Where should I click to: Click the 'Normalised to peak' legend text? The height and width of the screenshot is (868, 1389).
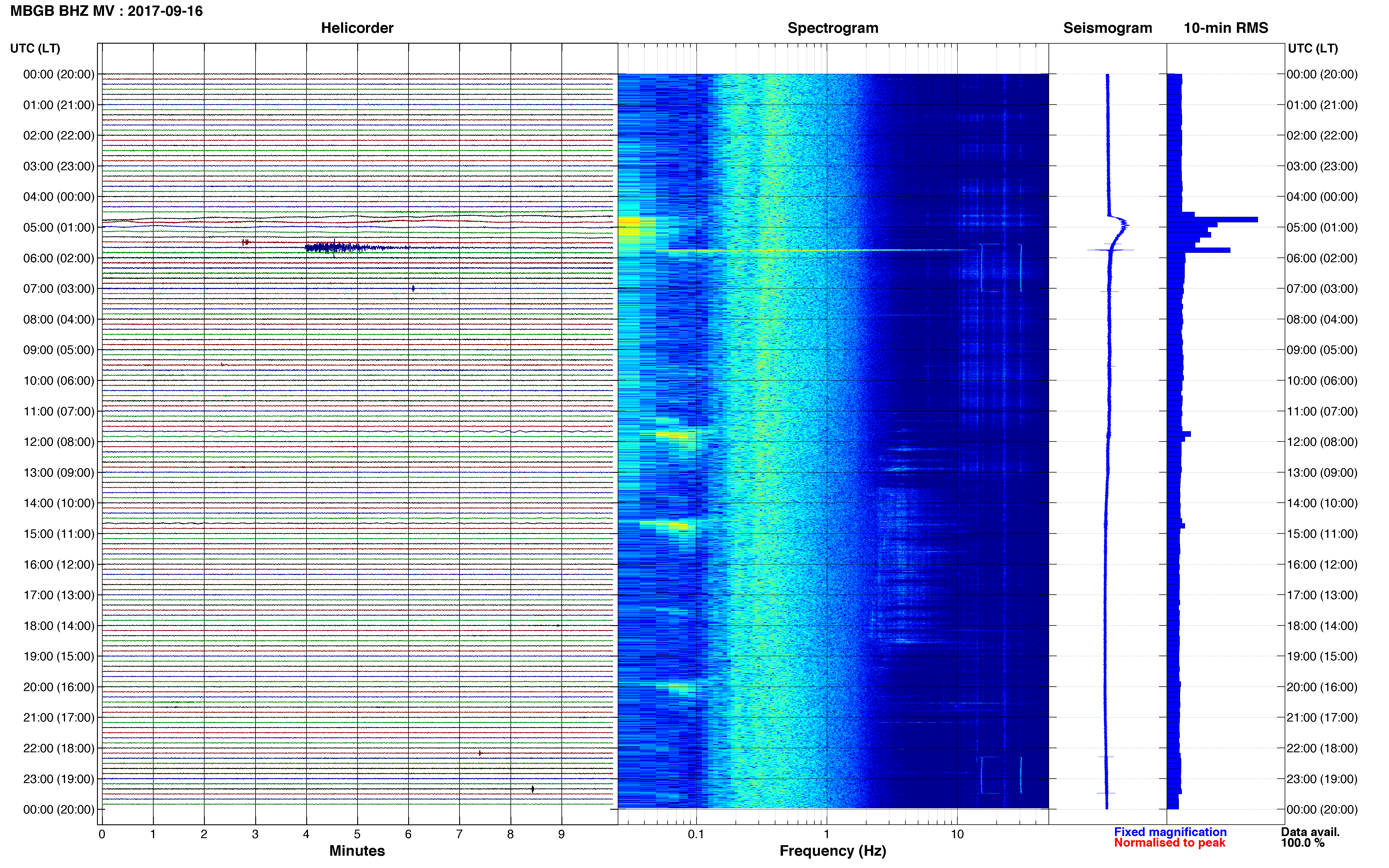pos(1170,843)
